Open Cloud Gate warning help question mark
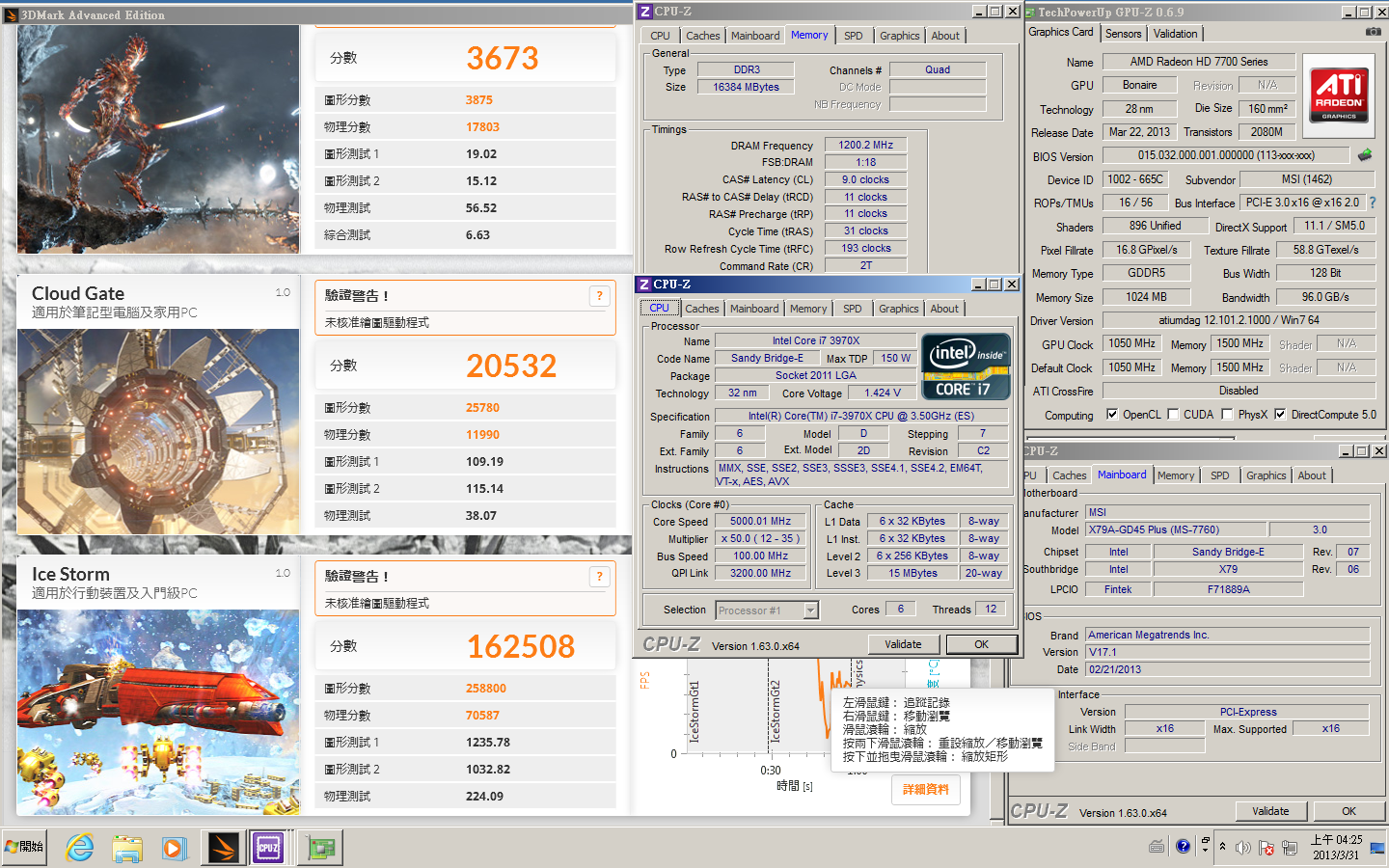Image resolution: width=1389 pixels, height=868 pixels. tap(599, 296)
